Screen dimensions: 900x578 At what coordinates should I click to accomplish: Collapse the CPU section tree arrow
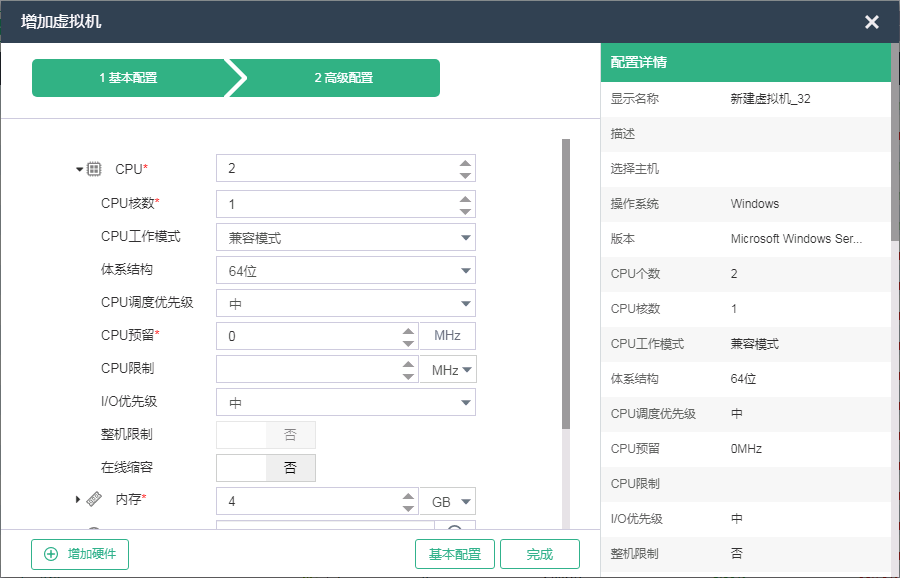pos(80,169)
